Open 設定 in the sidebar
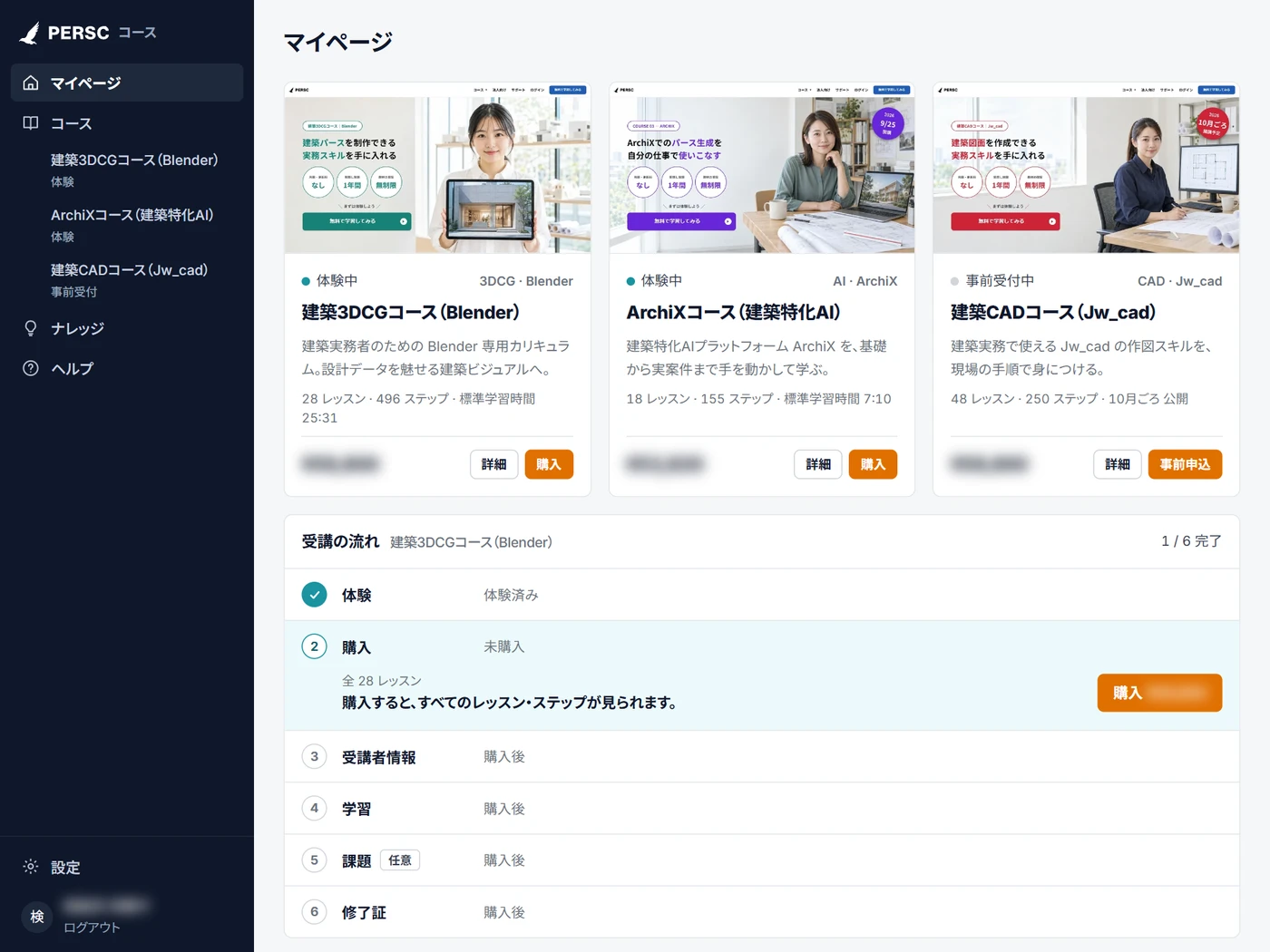This screenshot has width=1270, height=952. point(127,867)
